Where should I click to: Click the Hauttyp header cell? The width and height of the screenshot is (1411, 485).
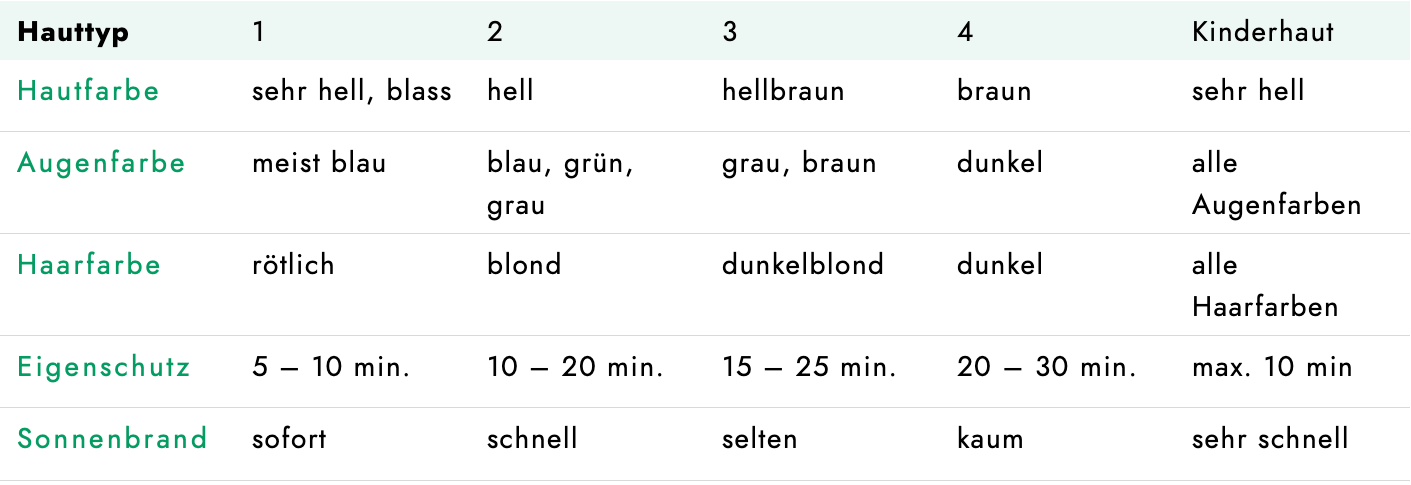tap(73, 32)
